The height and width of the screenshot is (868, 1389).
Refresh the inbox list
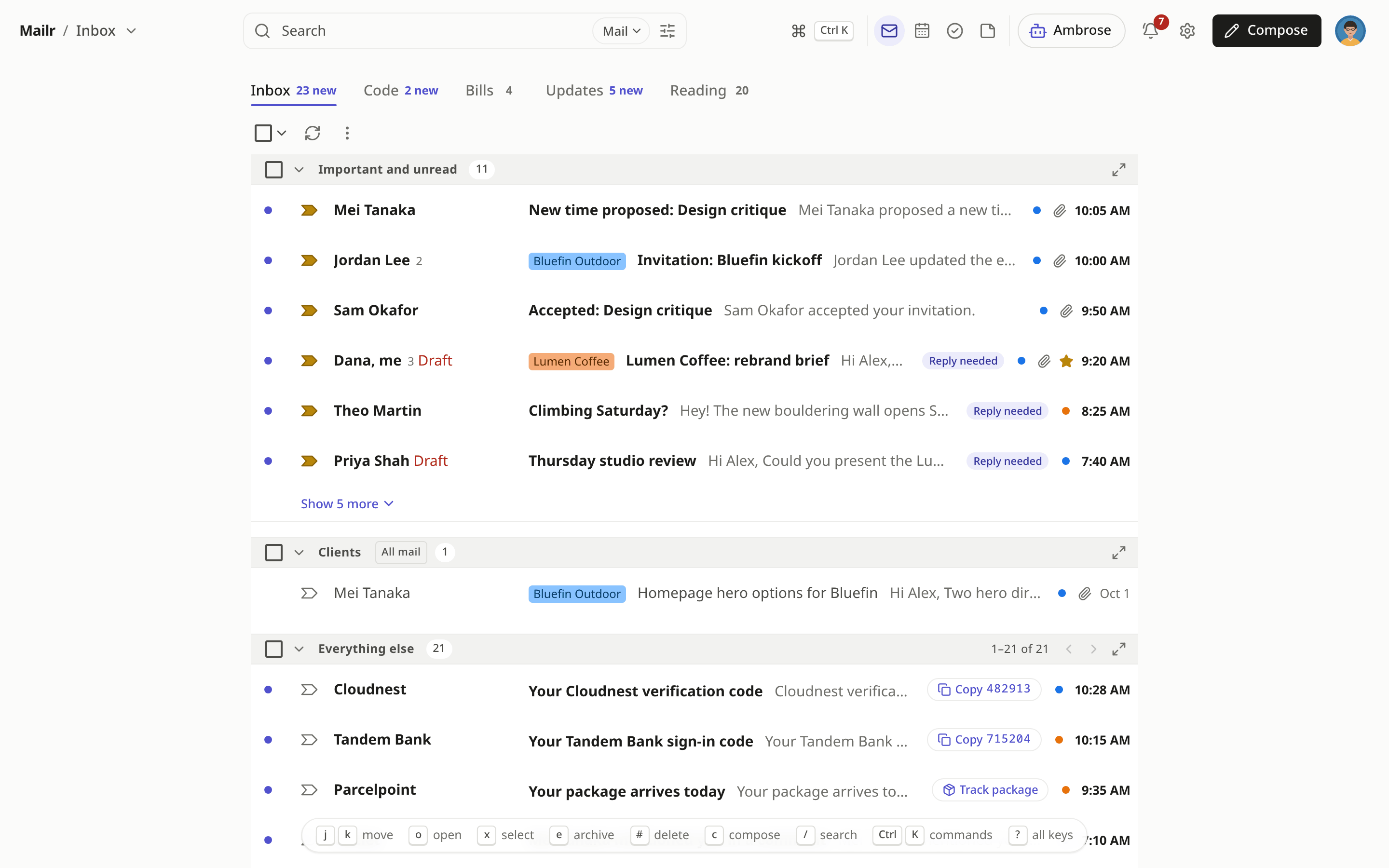tap(312, 133)
